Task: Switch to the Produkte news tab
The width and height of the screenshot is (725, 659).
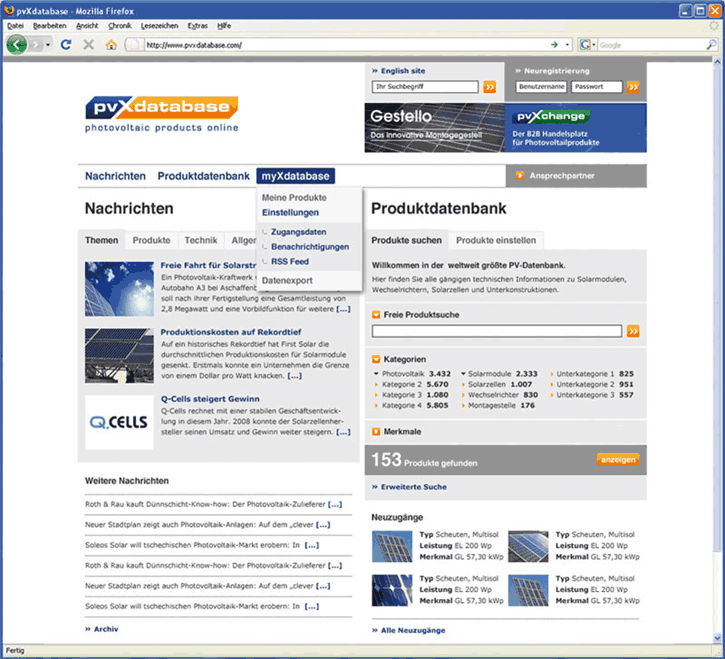Action: coord(151,240)
